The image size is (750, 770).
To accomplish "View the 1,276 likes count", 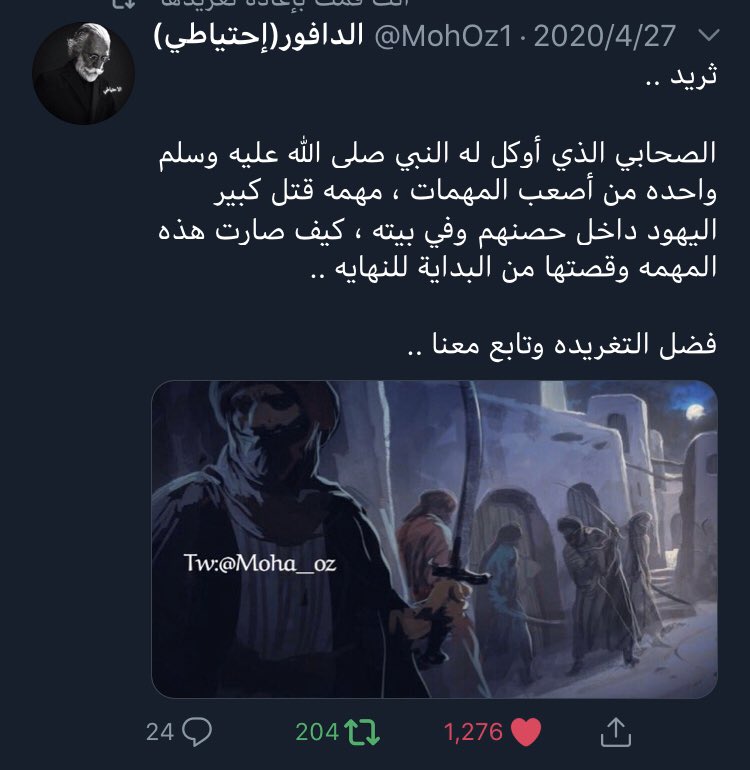I will pyautogui.click(x=473, y=732).
